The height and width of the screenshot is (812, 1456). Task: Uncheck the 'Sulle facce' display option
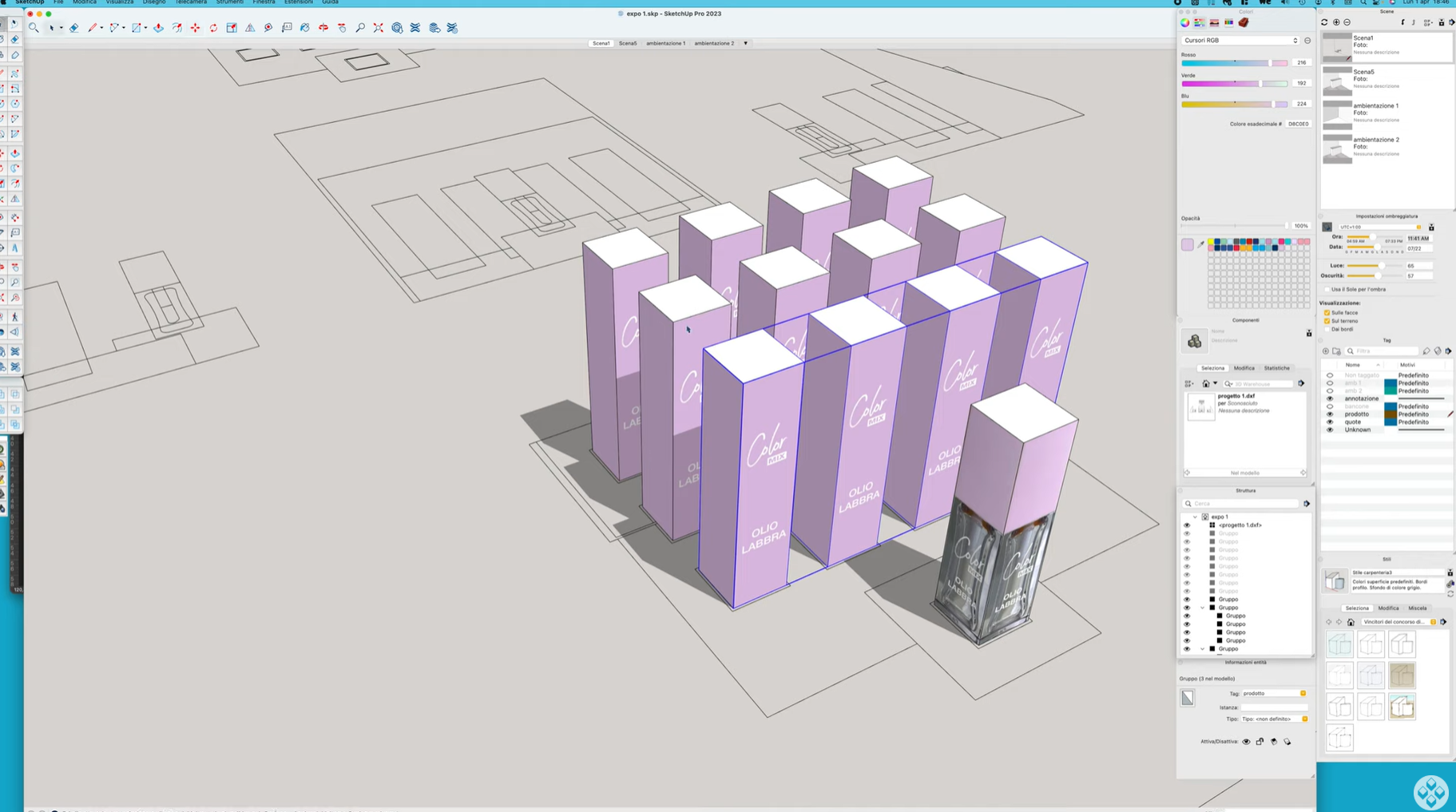(1327, 313)
